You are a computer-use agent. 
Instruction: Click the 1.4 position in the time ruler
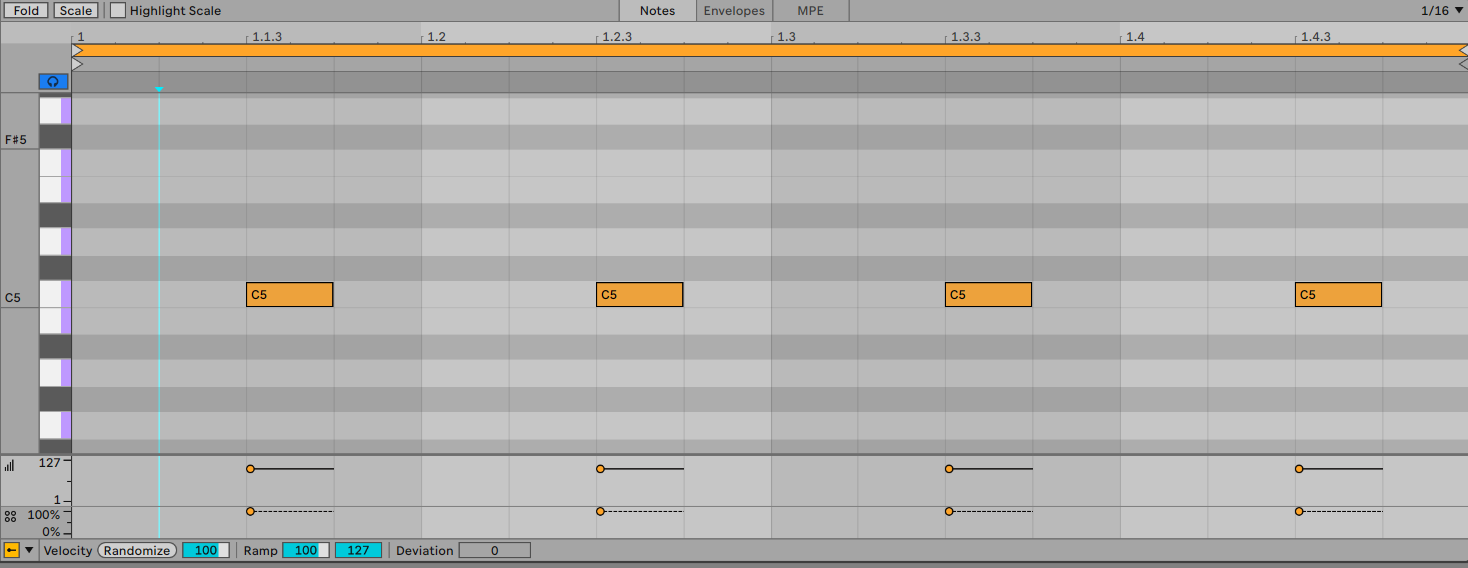[1135, 37]
